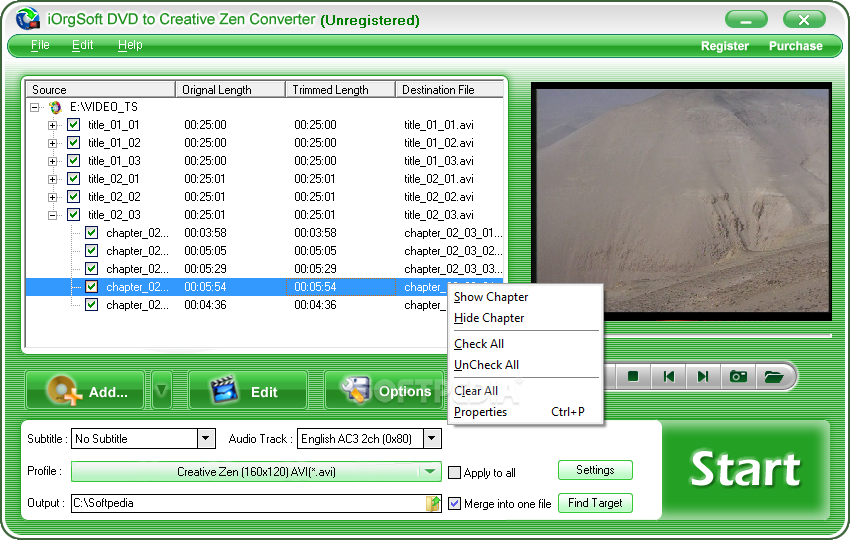The height and width of the screenshot is (540, 850).
Task: Minimize the converter window
Action: (746, 20)
